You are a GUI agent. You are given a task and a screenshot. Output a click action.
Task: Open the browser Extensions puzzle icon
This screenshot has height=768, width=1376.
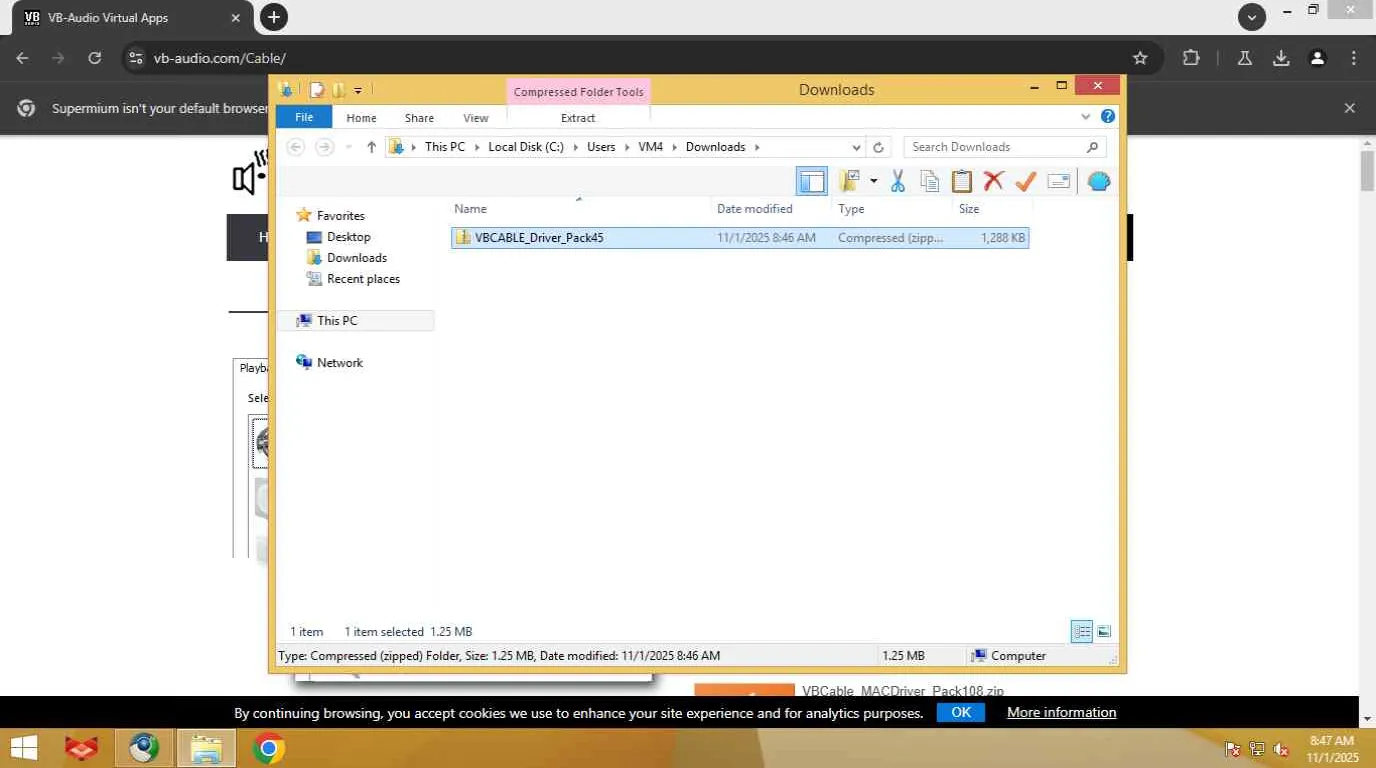1191,58
